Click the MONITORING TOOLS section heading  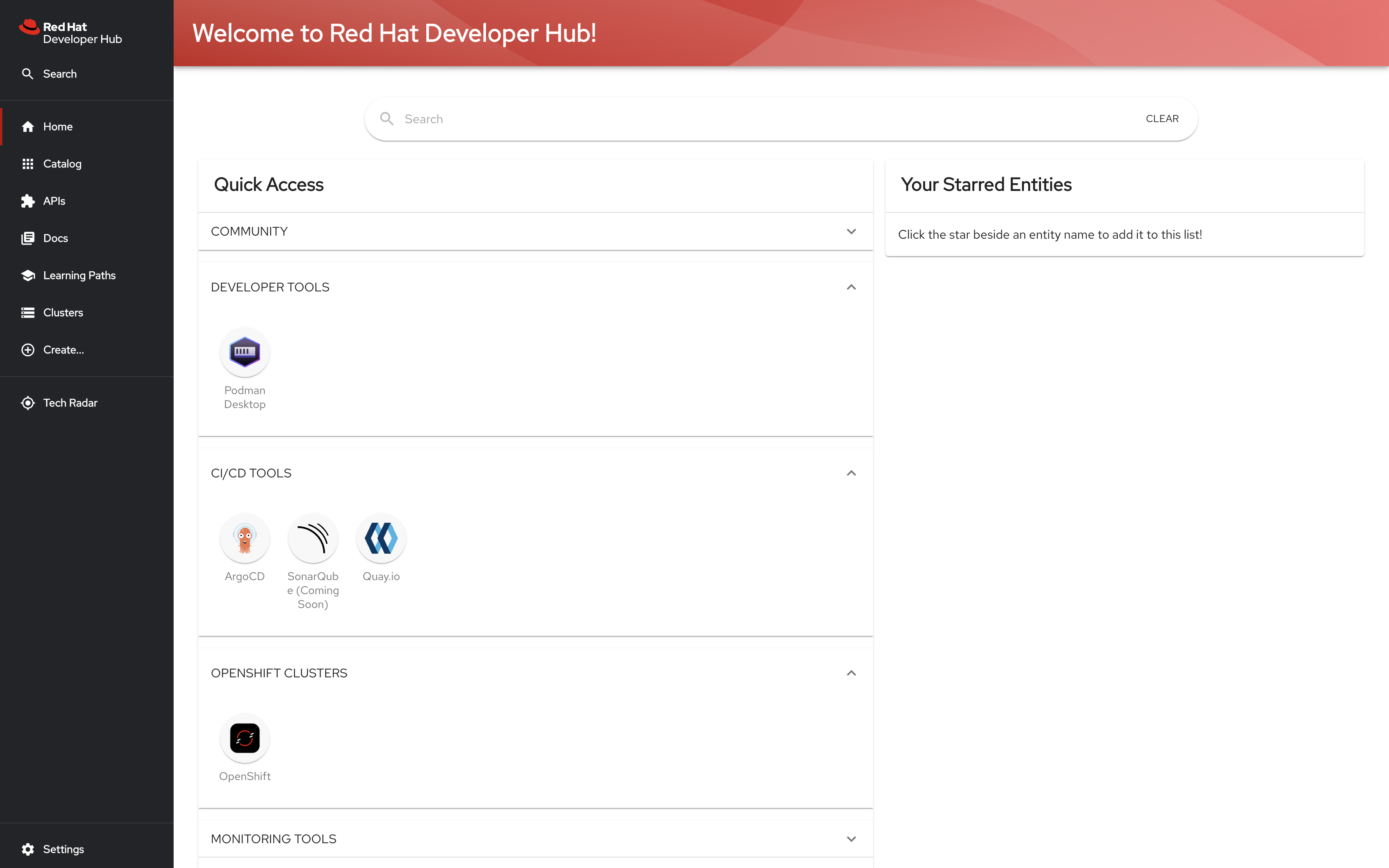pos(273,839)
